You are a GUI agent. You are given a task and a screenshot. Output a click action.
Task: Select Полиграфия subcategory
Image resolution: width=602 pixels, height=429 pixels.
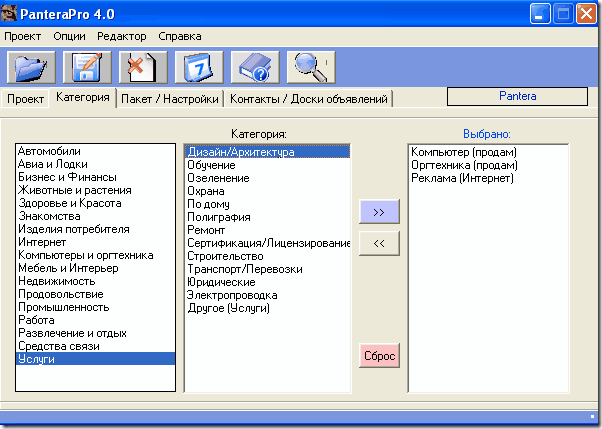click(x=268, y=217)
